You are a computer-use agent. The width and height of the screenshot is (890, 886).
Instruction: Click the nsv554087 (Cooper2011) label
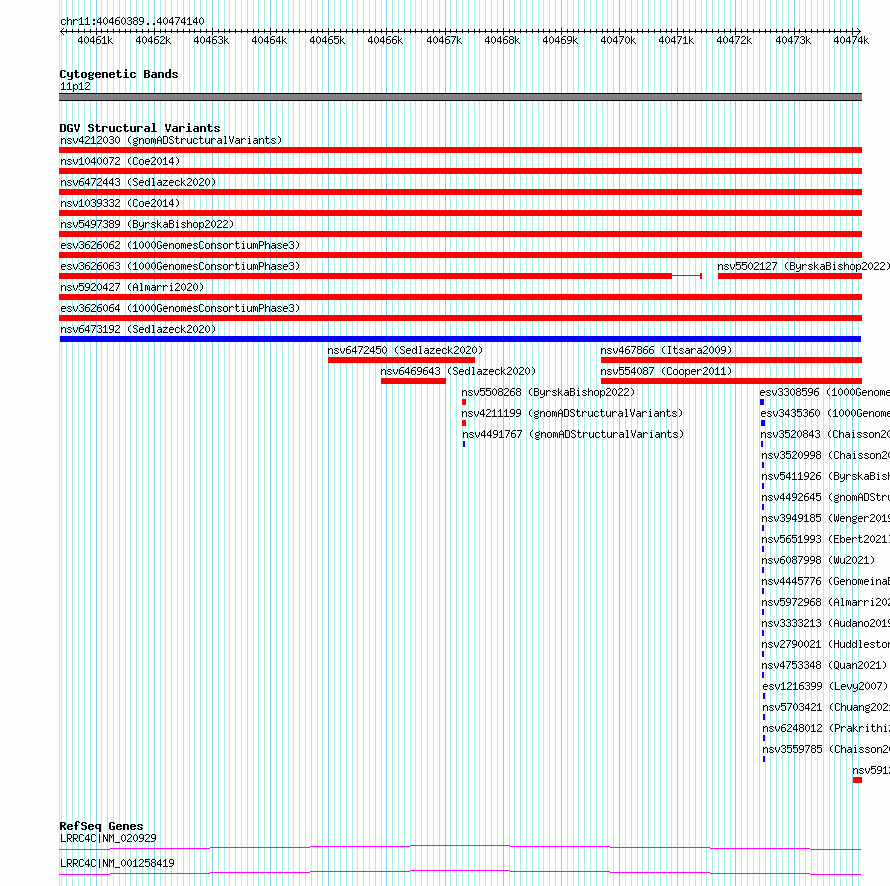click(666, 371)
